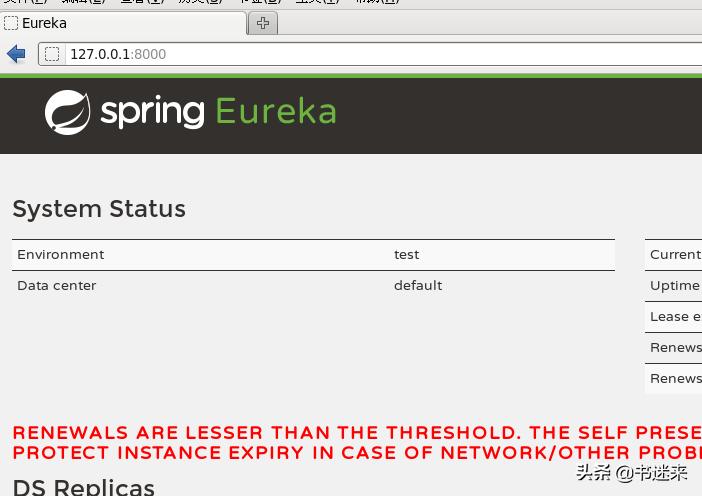Click red 'PROTECT INSTANCE EXPIRY' warning line

[357, 453]
